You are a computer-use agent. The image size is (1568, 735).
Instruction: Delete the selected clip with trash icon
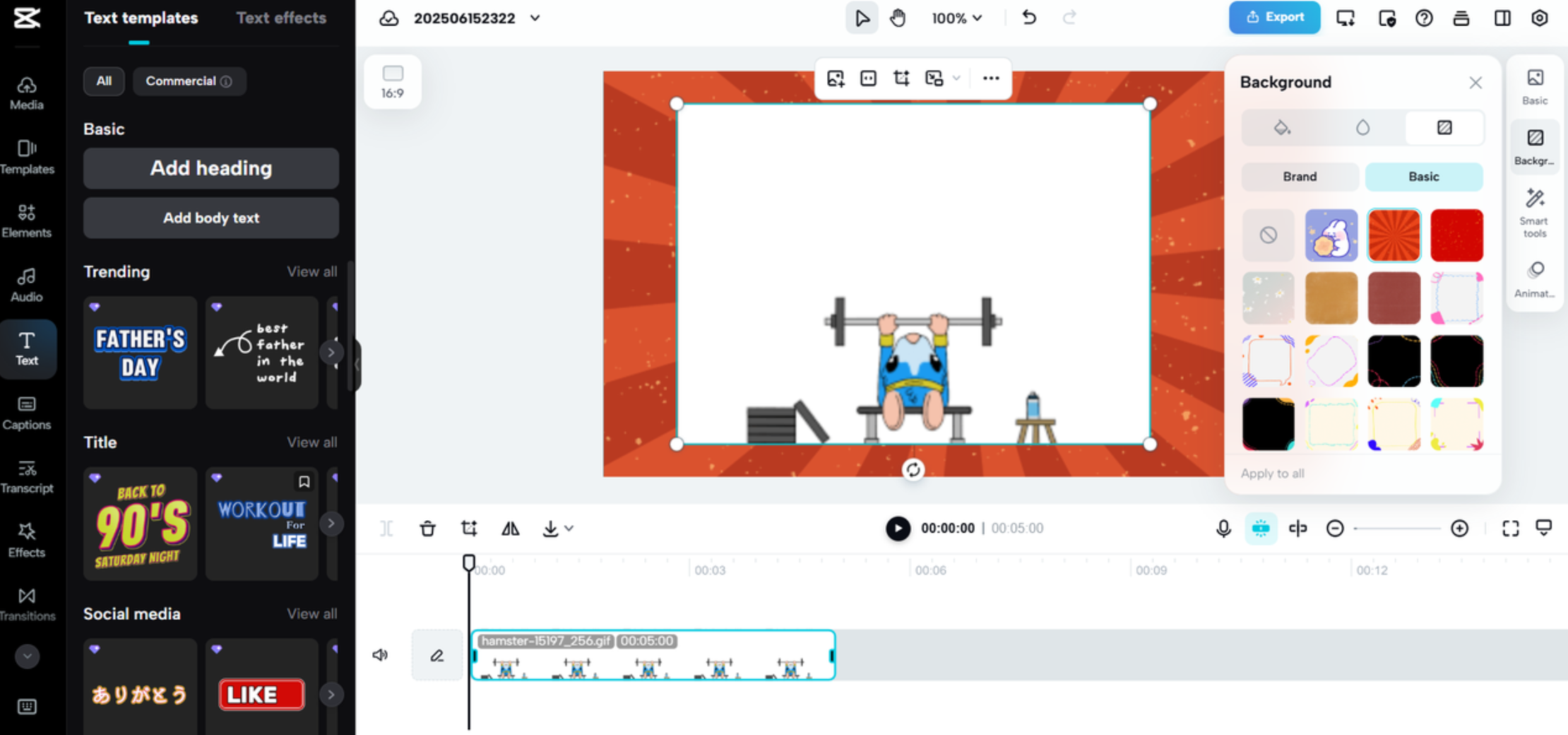point(427,528)
